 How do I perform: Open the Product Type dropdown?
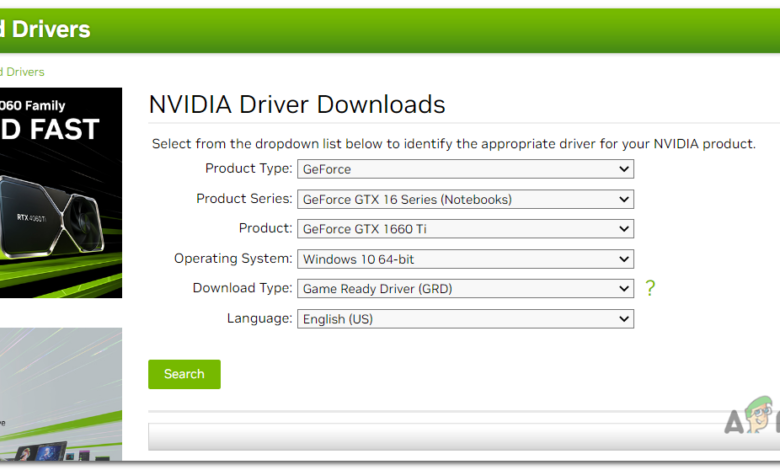[x=465, y=169]
